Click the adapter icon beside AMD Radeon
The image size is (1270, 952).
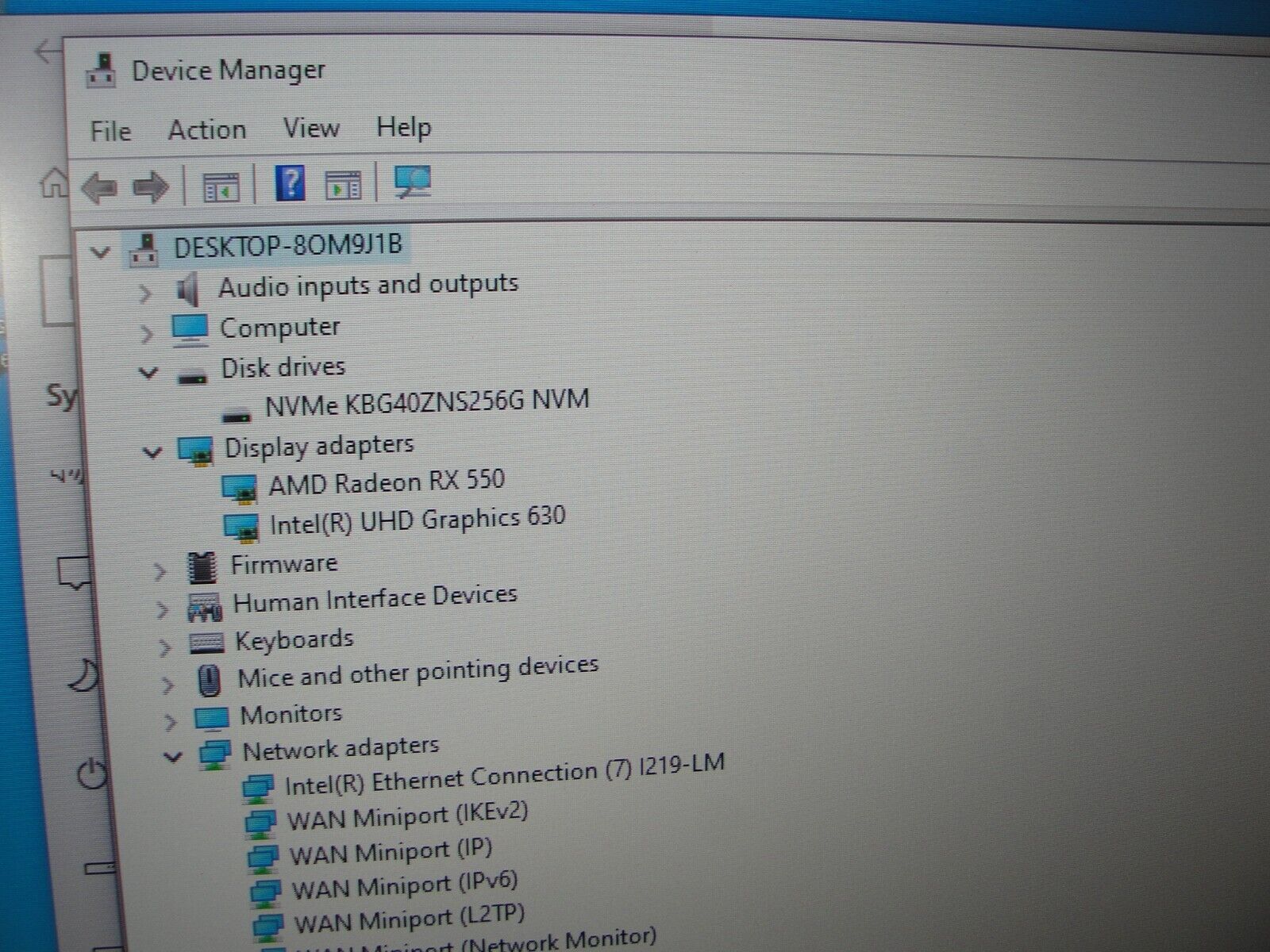click(x=240, y=489)
